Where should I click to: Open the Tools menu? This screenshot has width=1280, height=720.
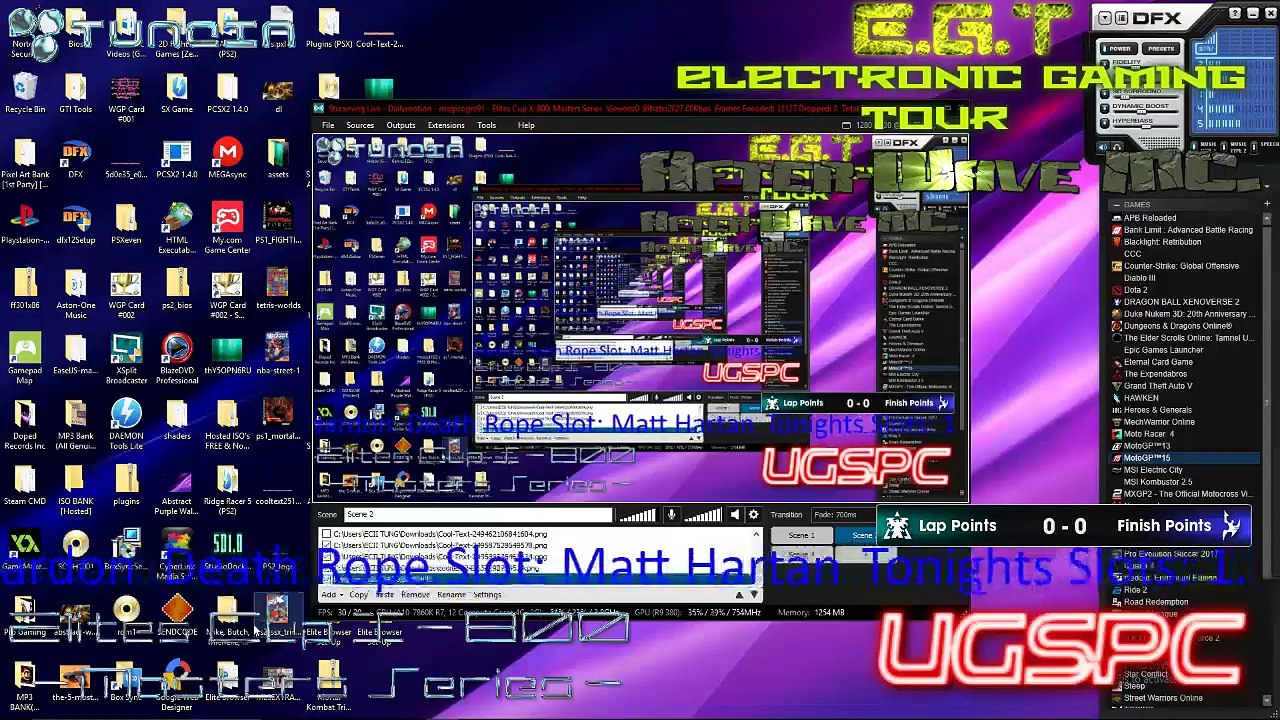(487, 126)
